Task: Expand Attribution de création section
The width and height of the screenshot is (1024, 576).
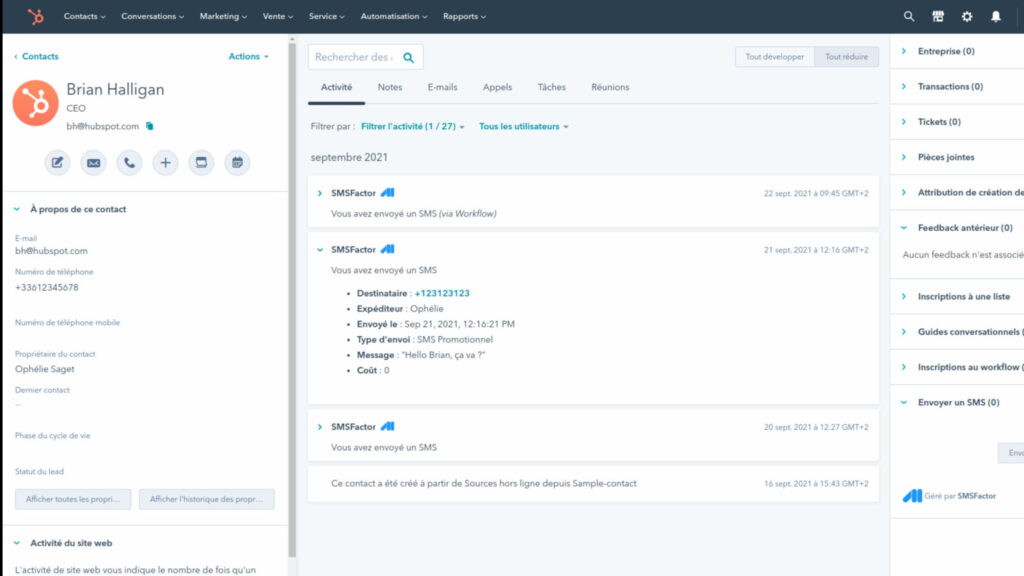Action: [904, 192]
